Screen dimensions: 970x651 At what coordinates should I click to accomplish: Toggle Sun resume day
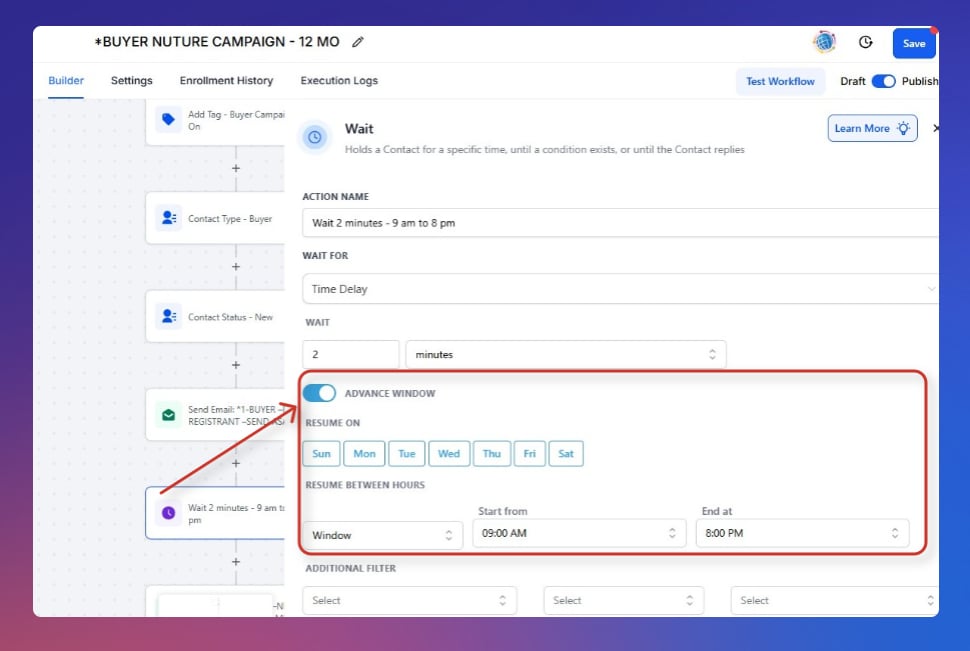click(x=321, y=454)
